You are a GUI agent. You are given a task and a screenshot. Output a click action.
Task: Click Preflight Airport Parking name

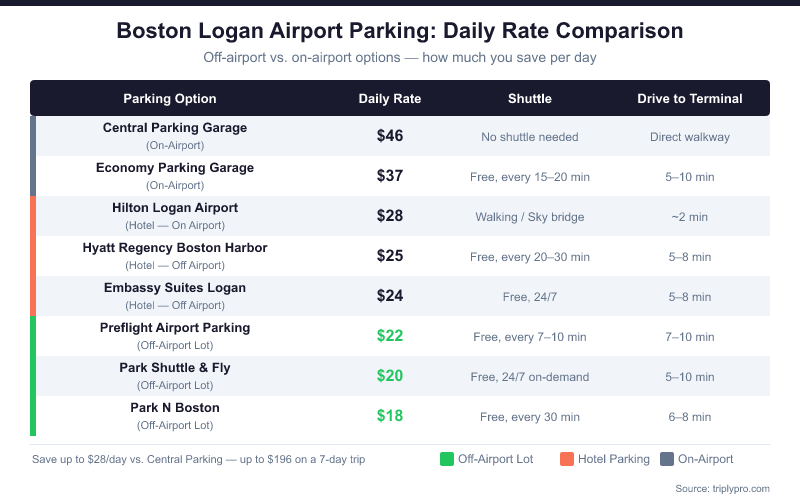point(175,328)
